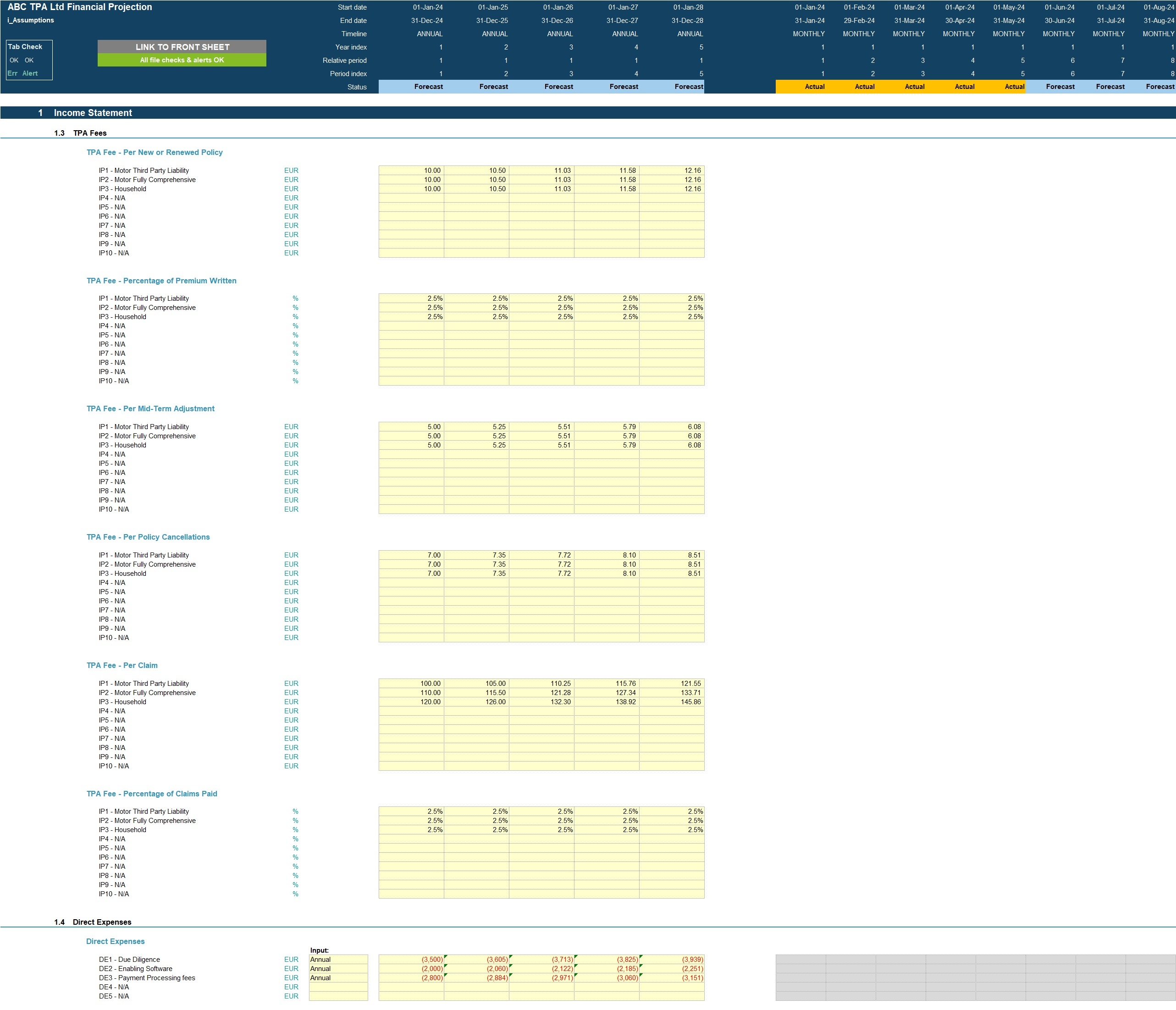Open DE3 Payment Processing fees Annual input selector

tap(338, 977)
